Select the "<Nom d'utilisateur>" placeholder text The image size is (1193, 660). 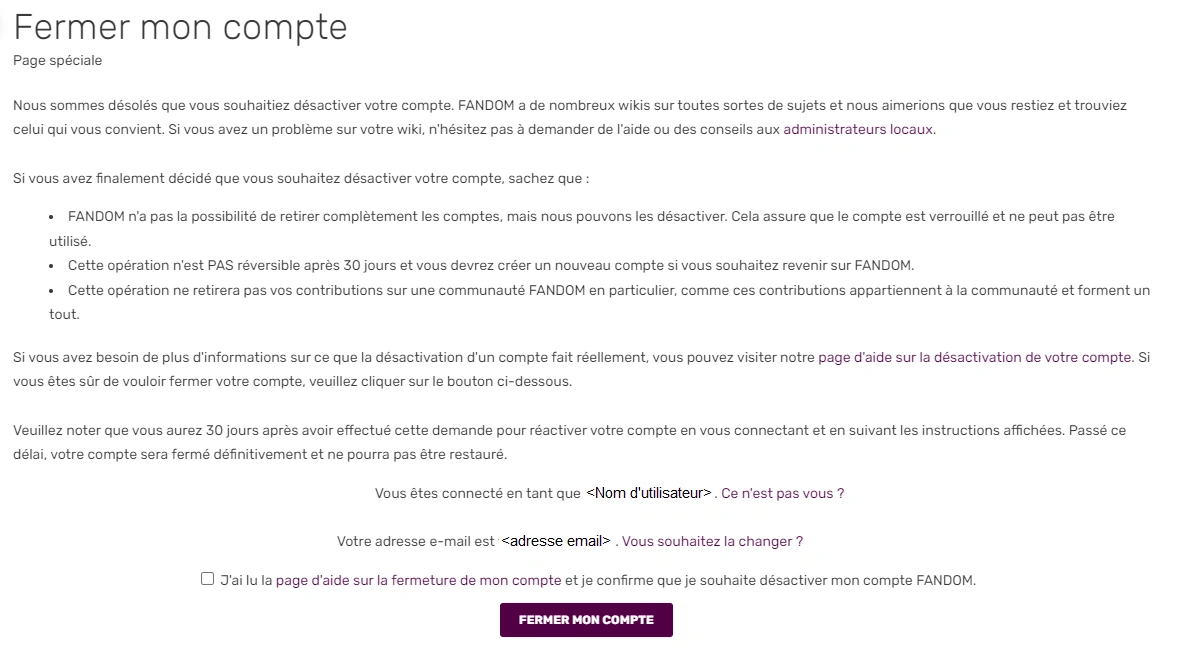(x=648, y=493)
